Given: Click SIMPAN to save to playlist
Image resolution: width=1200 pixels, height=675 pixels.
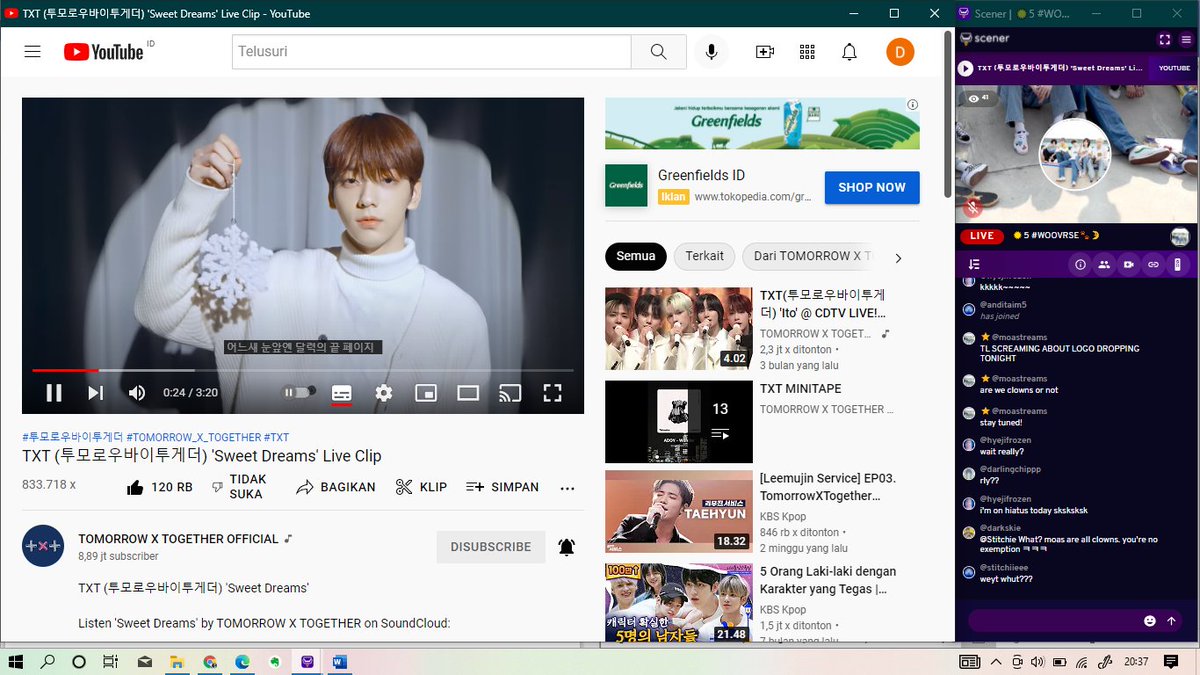Looking at the screenshot, I should click(x=502, y=487).
